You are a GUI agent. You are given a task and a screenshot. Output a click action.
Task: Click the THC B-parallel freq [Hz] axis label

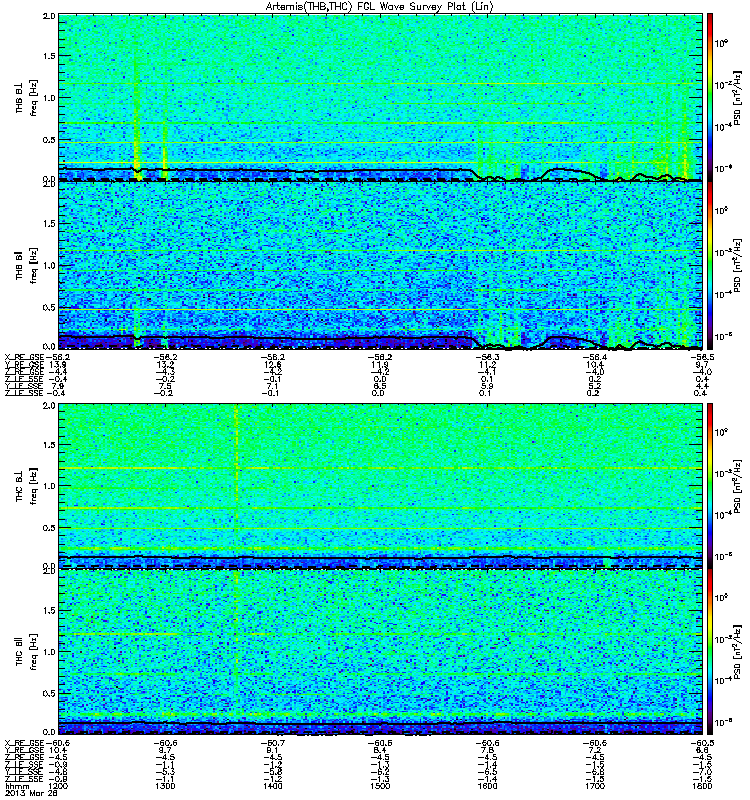[x=34, y=652]
